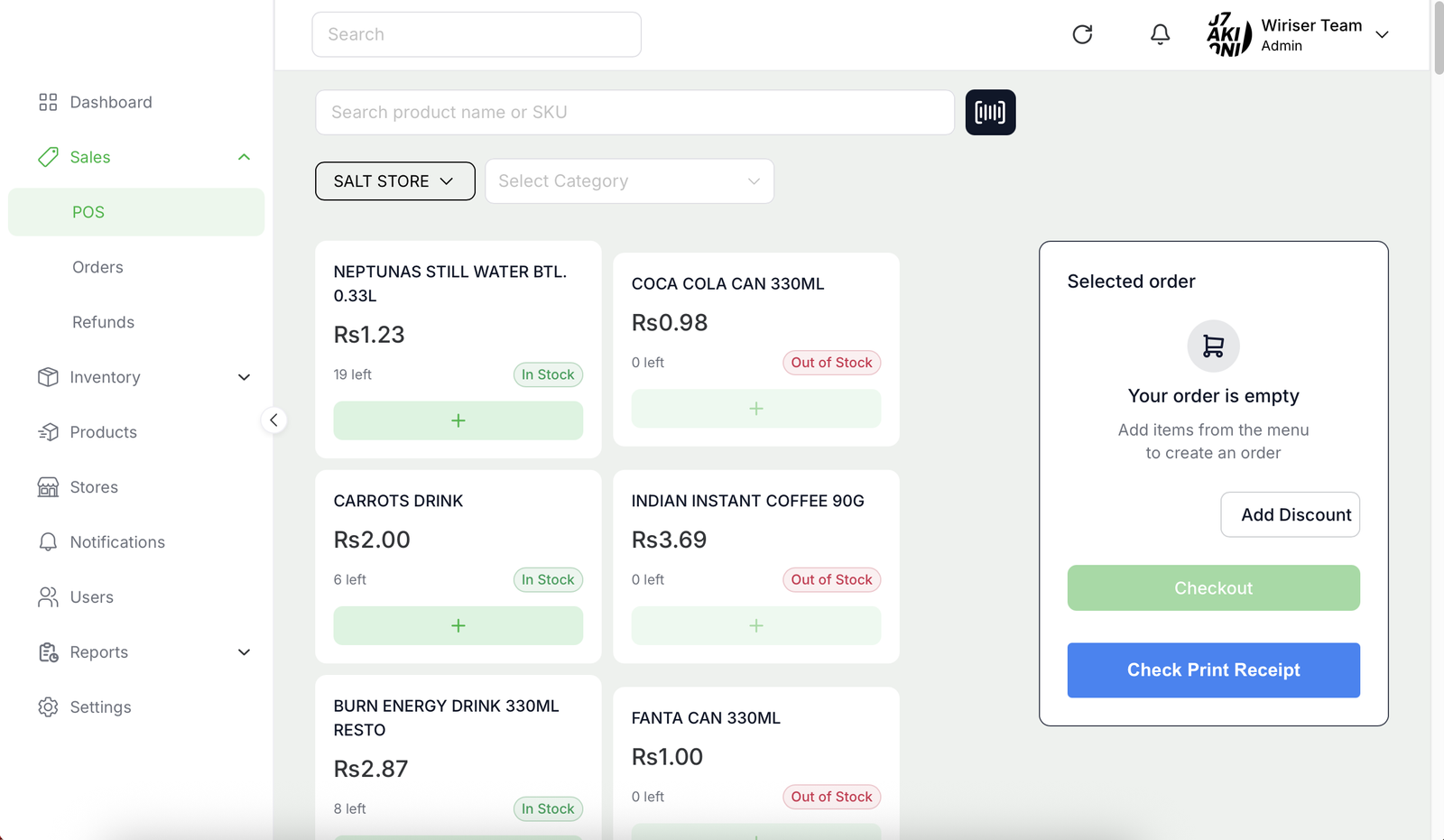The height and width of the screenshot is (840, 1444).
Task: Collapse the Sales menu chevron
Action: tap(244, 157)
